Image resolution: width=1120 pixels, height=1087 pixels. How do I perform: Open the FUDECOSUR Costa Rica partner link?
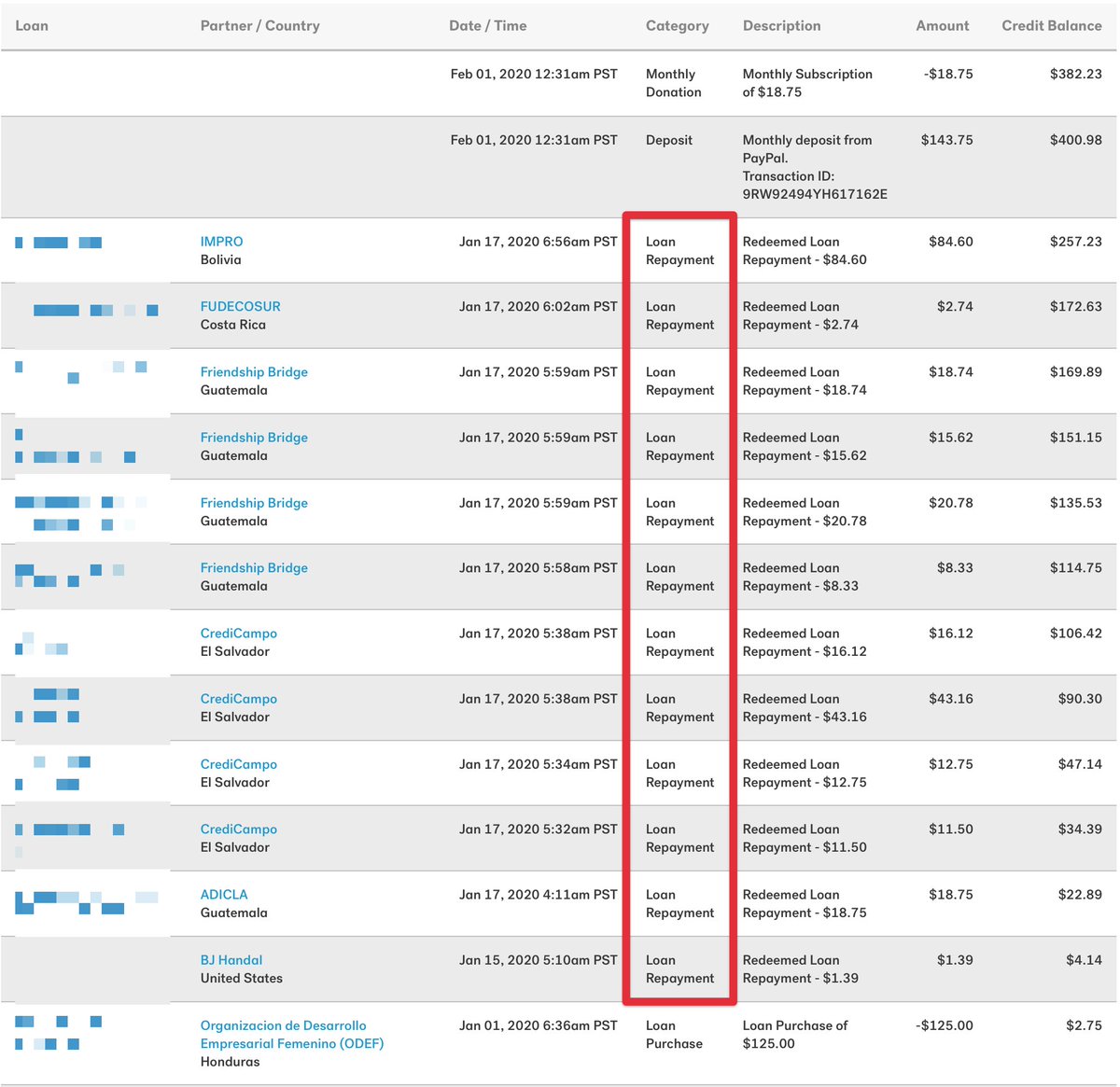click(240, 306)
